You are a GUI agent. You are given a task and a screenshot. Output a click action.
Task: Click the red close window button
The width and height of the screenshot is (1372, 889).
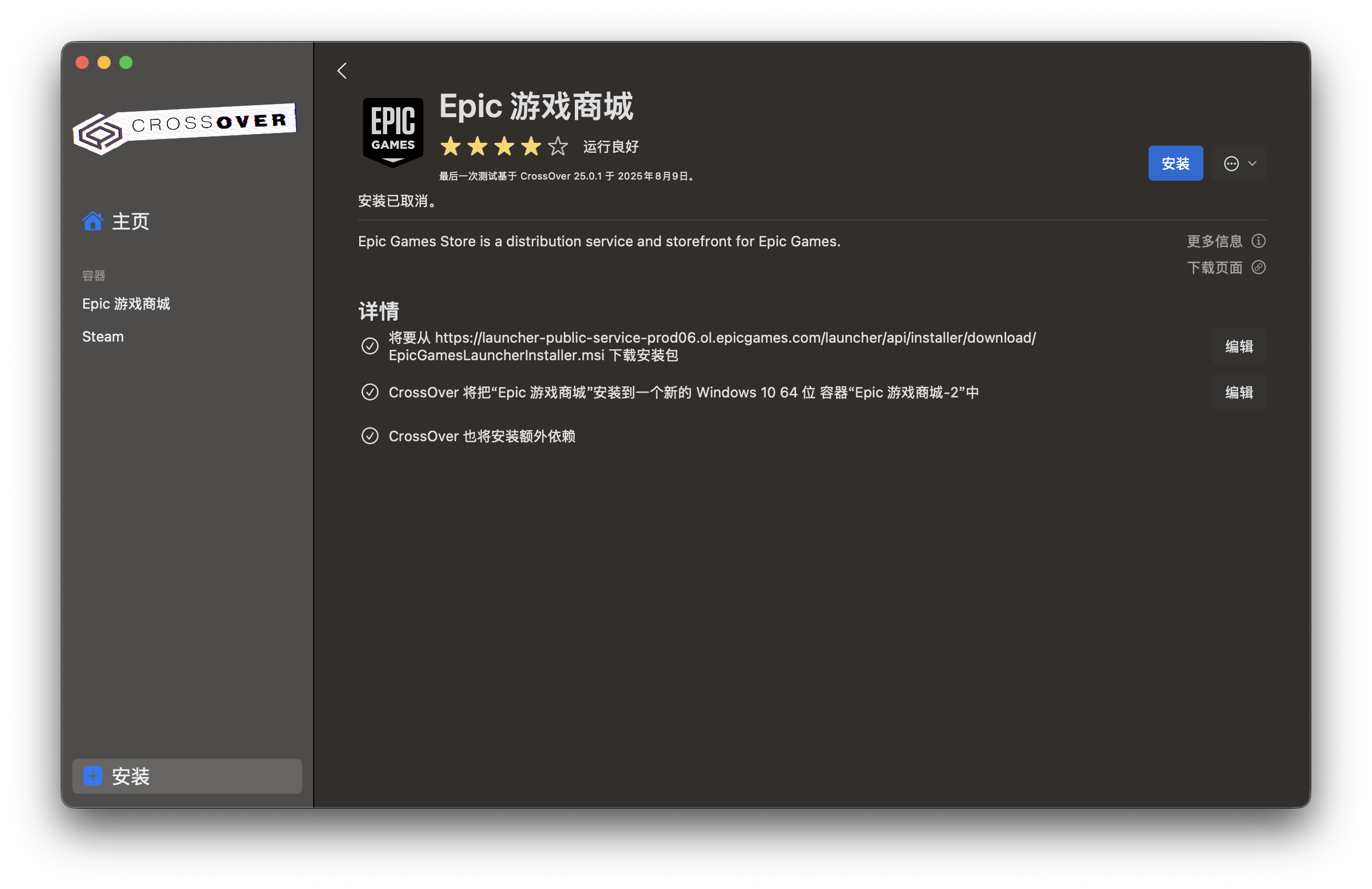83,62
